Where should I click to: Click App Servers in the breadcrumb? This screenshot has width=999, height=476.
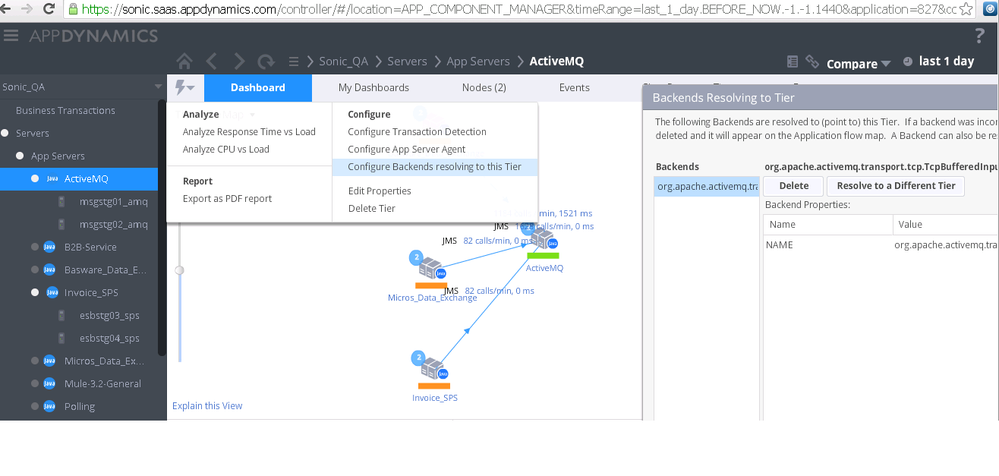point(478,62)
